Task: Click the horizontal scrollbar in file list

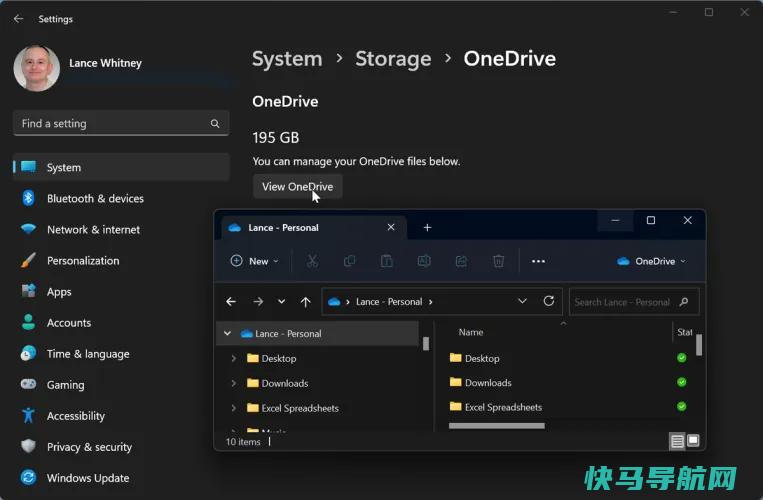Action: coord(497,426)
